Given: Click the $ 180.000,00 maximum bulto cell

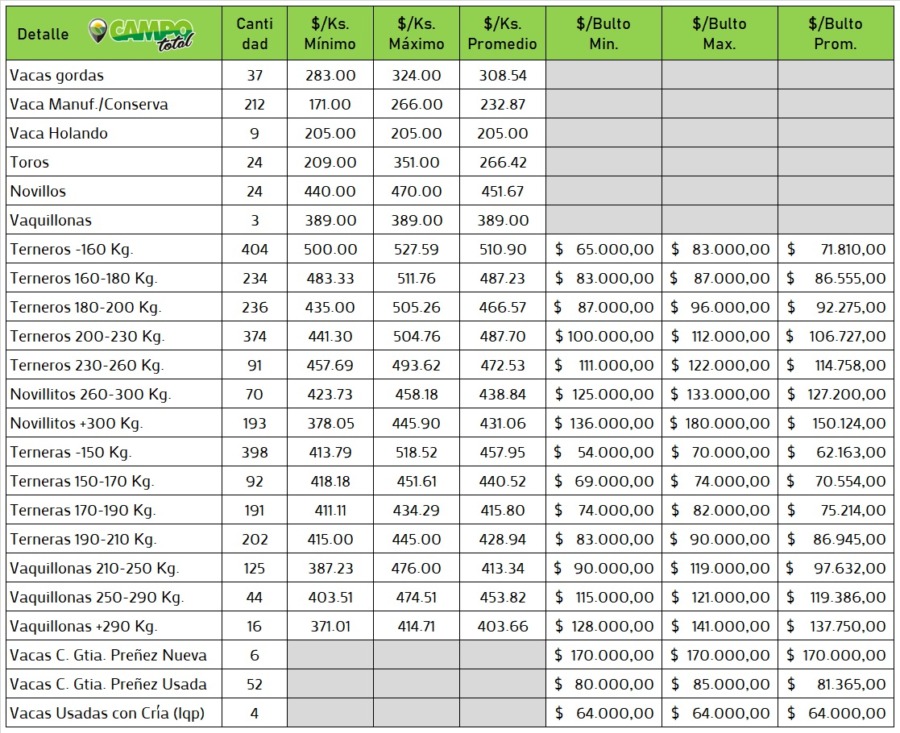Looking at the screenshot, I should click(x=719, y=423).
